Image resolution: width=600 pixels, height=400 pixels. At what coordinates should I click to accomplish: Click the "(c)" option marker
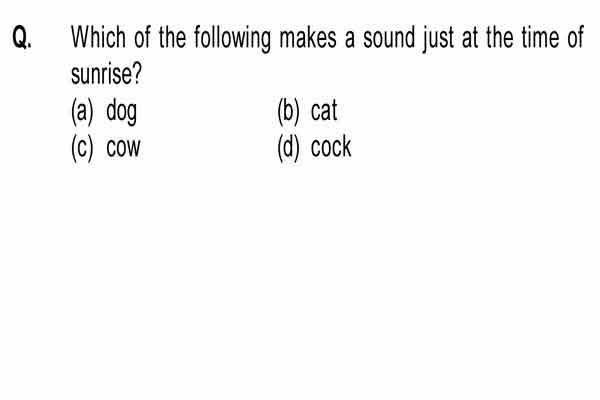click(x=82, y=148)
